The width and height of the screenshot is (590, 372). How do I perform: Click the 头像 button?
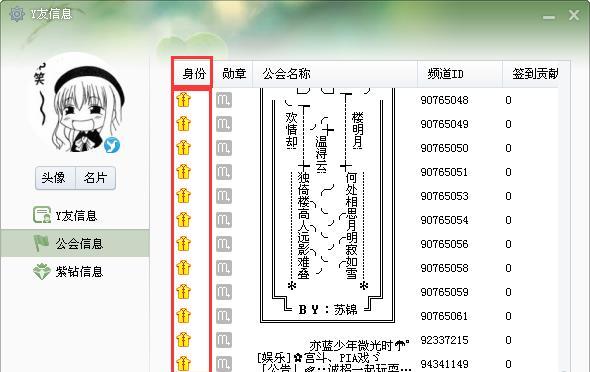pos(55,178)
